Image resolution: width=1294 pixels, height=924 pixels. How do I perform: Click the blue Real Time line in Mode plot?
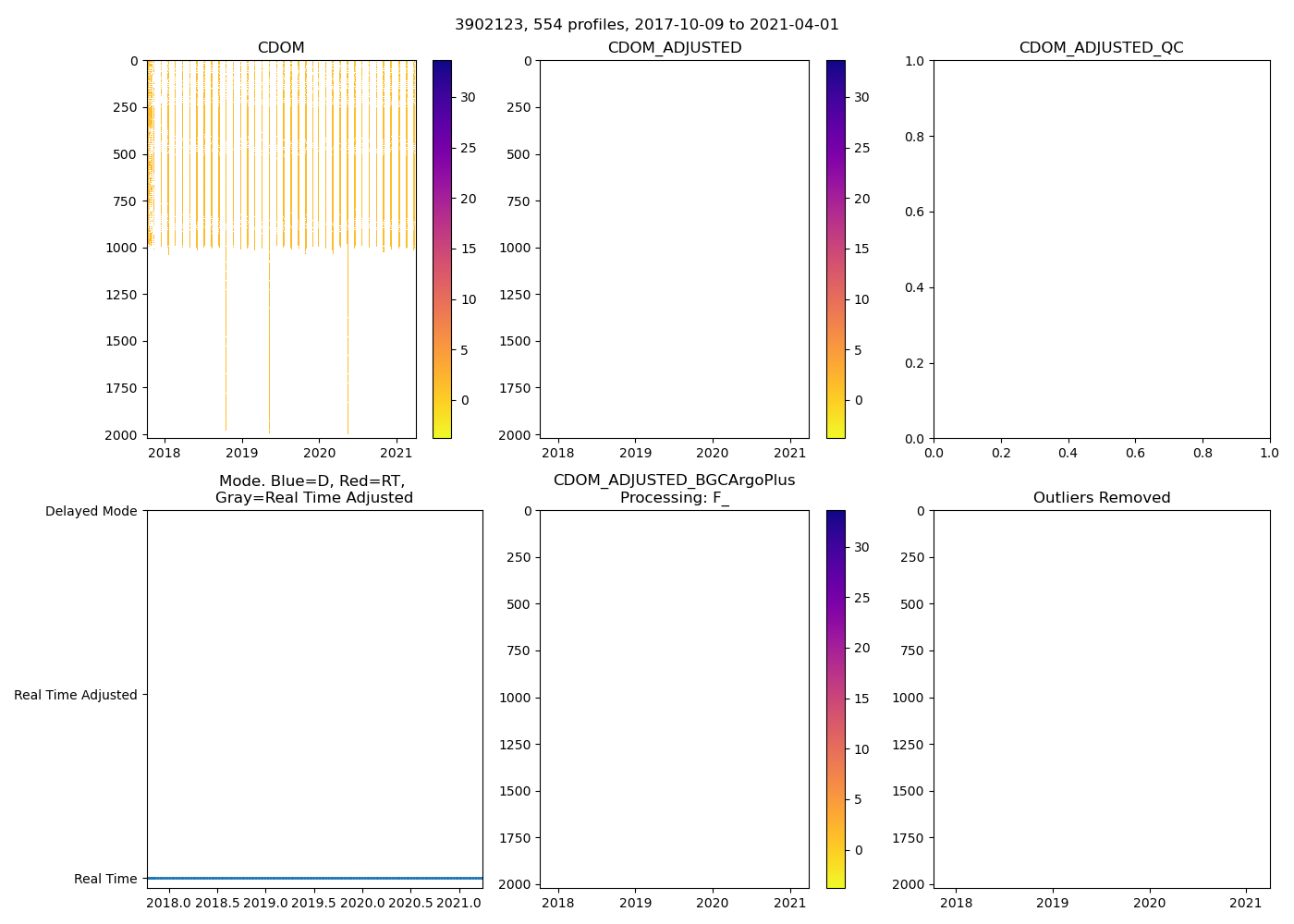coord(314,878)
